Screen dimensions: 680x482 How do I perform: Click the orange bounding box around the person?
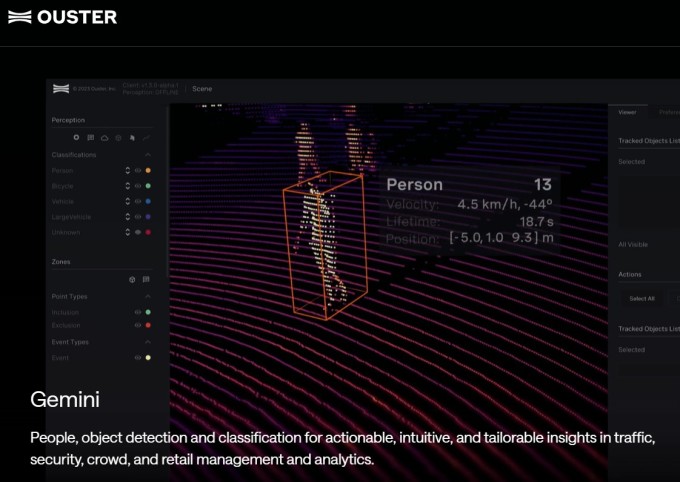(x=325, y=245)
